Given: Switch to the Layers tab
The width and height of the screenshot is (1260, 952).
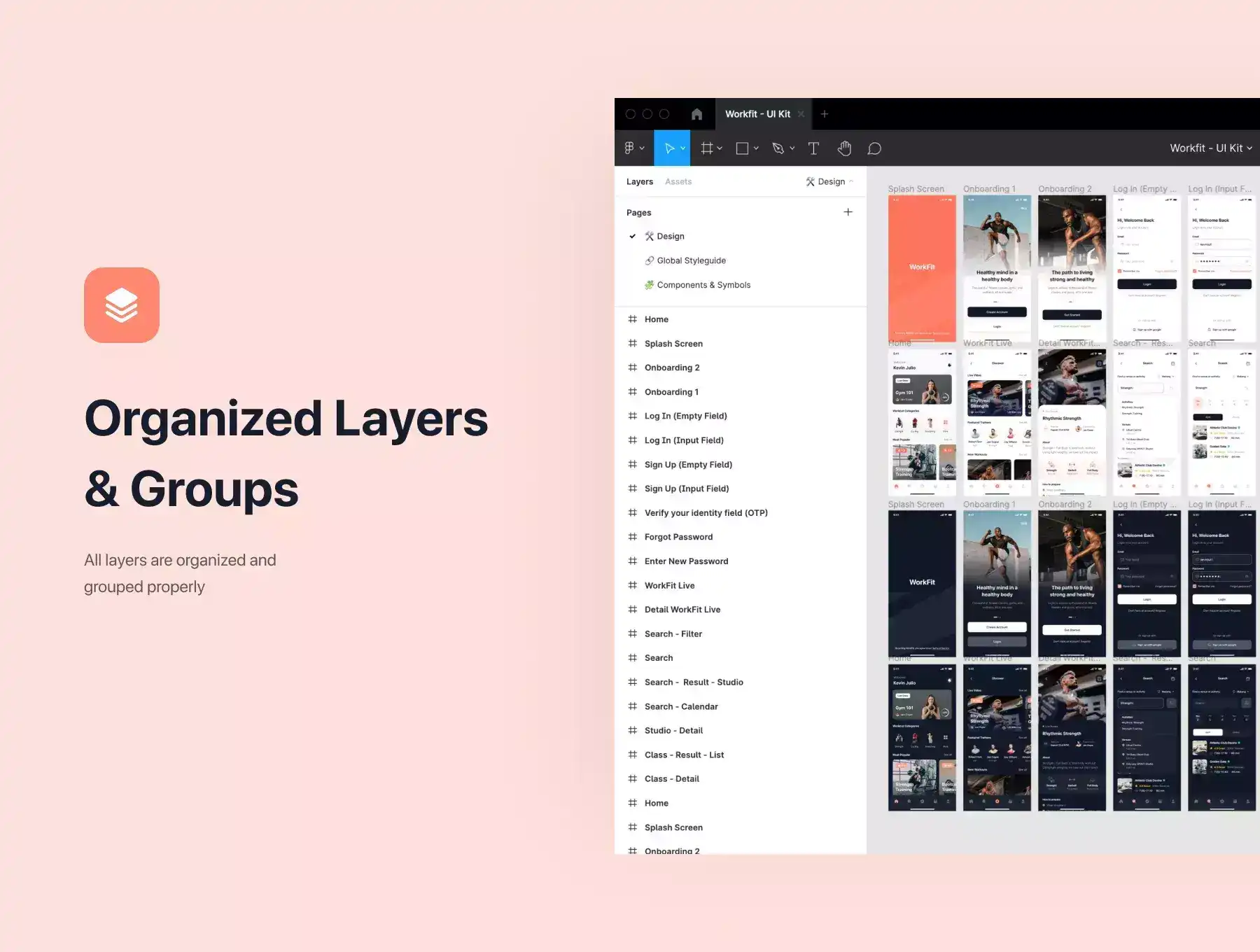Looking at the screenshot, I should click(639, 181).
